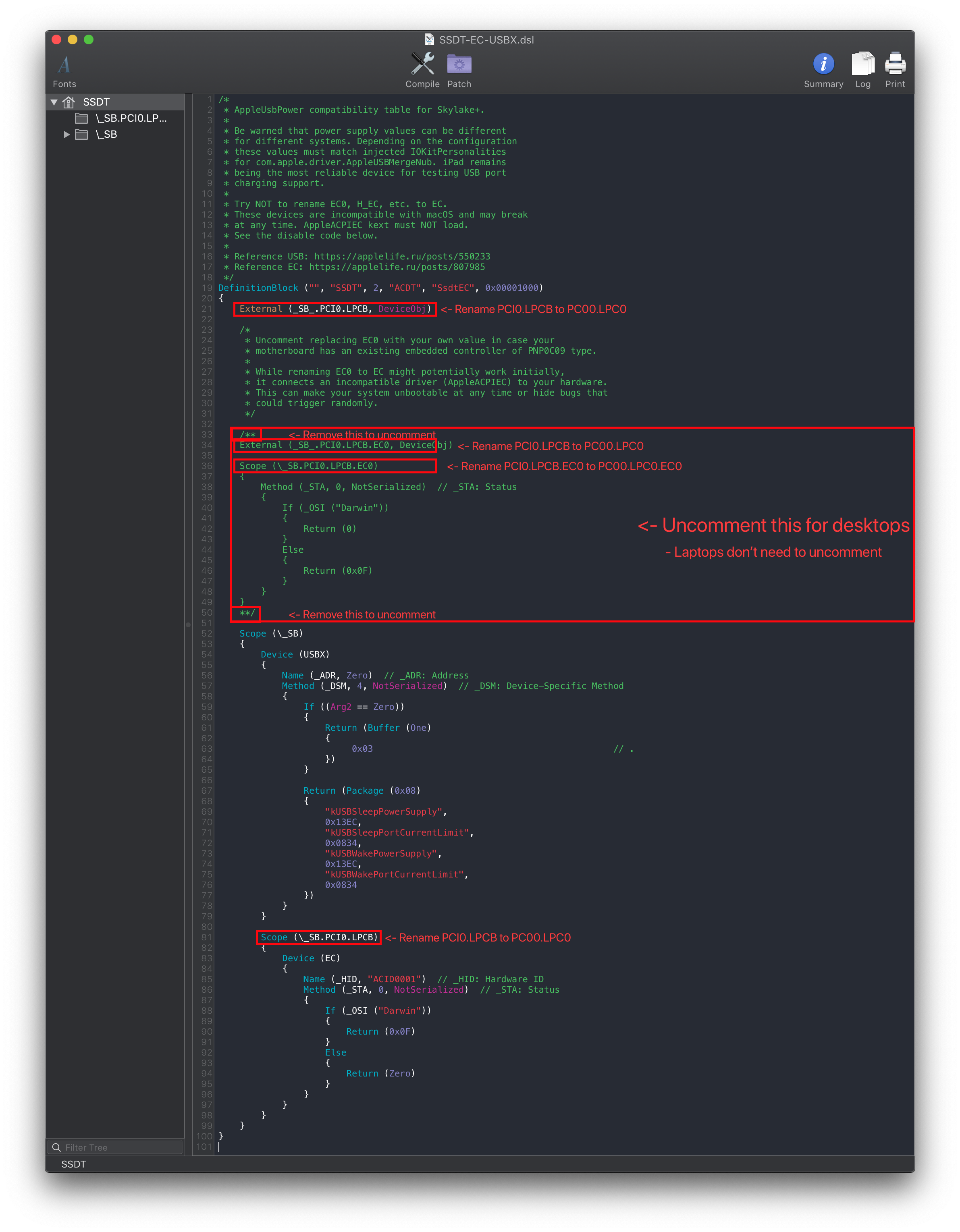Click the sidebar divider handle
The width and height of the screenshot is (960, 1232).
[188, 624]
